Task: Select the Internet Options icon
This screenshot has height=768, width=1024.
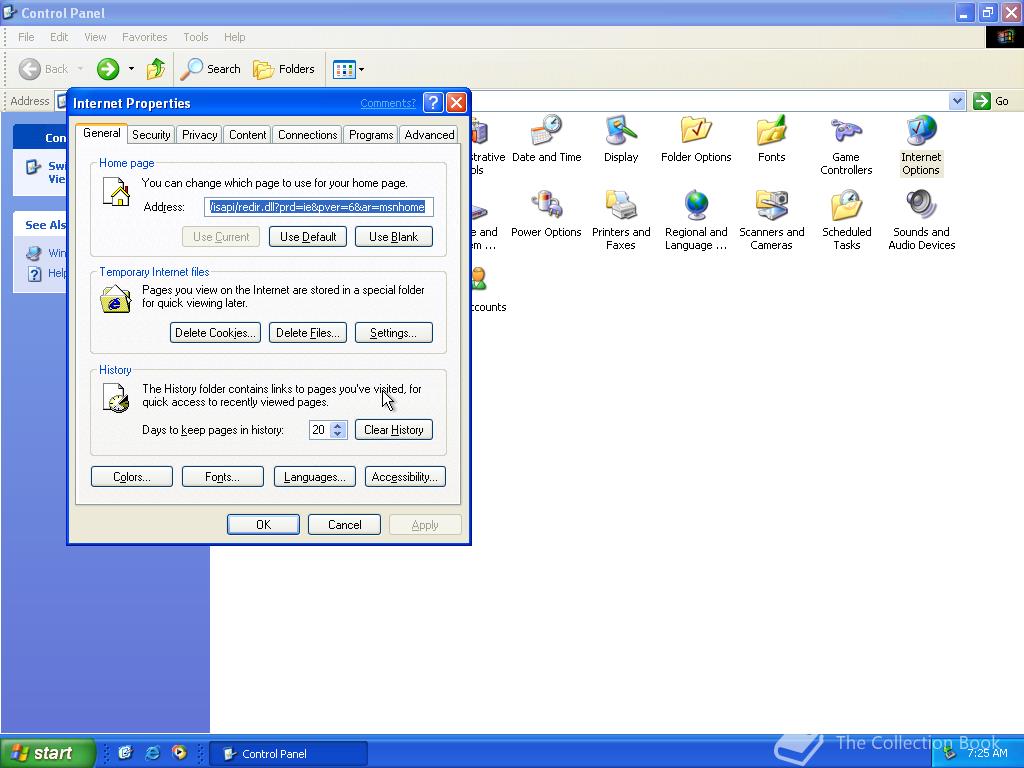Action: pos(921,146)
